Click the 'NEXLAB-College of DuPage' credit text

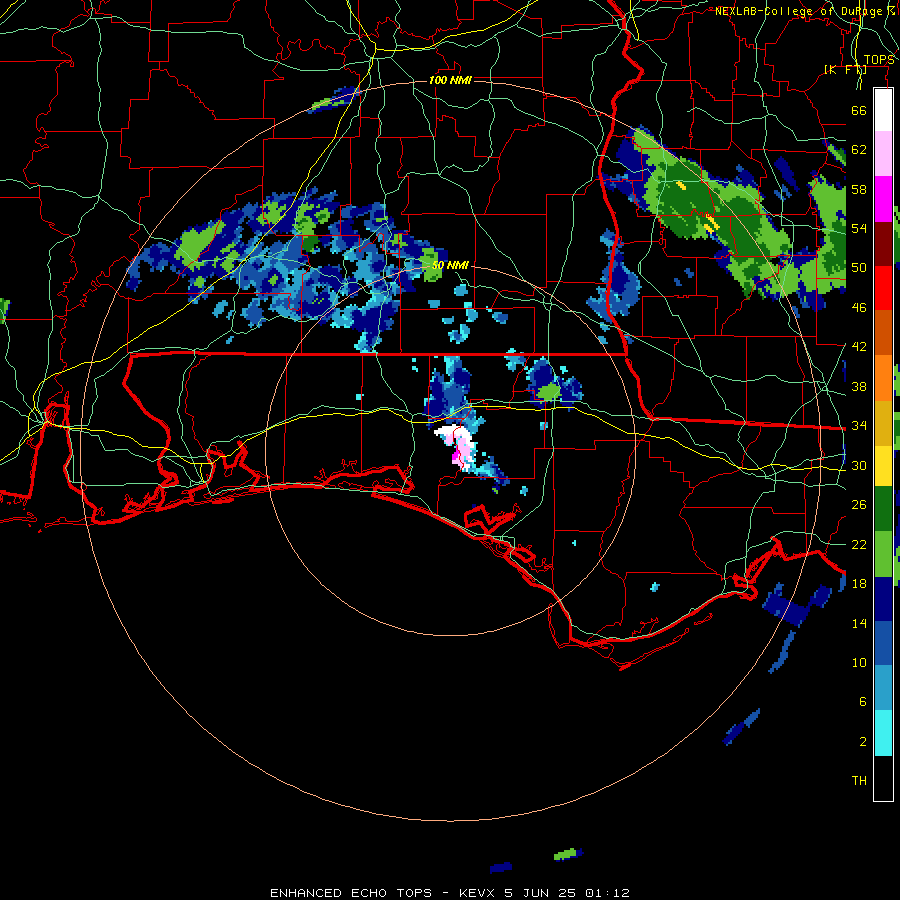click(805, 11)
